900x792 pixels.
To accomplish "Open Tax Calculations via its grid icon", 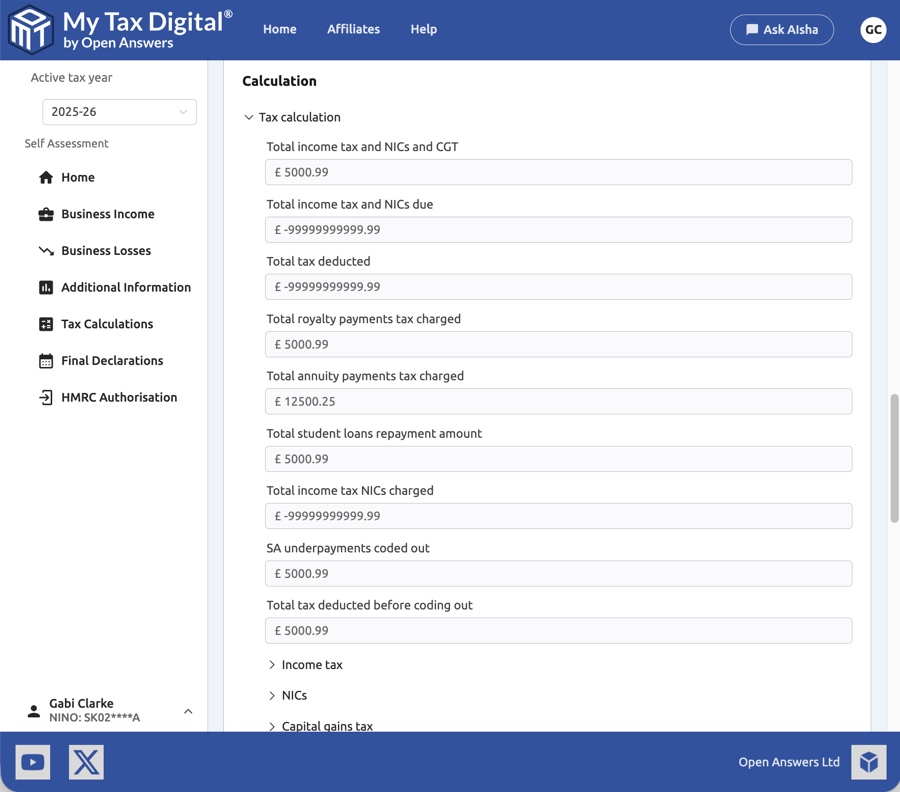I will (x=46, y=323).
